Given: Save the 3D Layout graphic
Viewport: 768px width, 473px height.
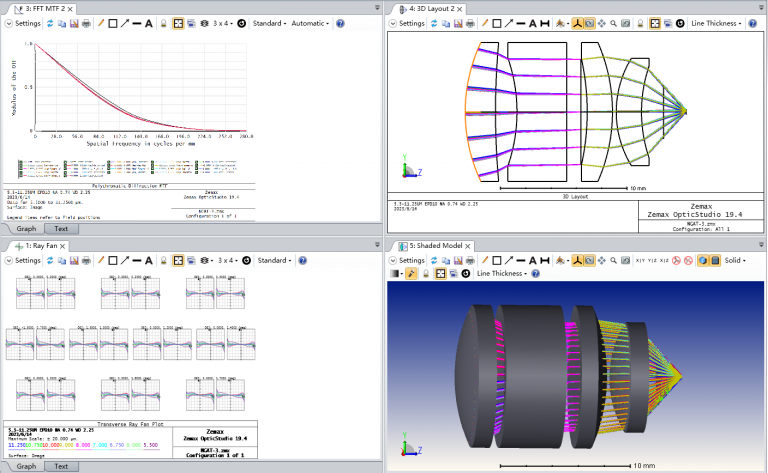Looking at the screenshot, I should [456, 23].
